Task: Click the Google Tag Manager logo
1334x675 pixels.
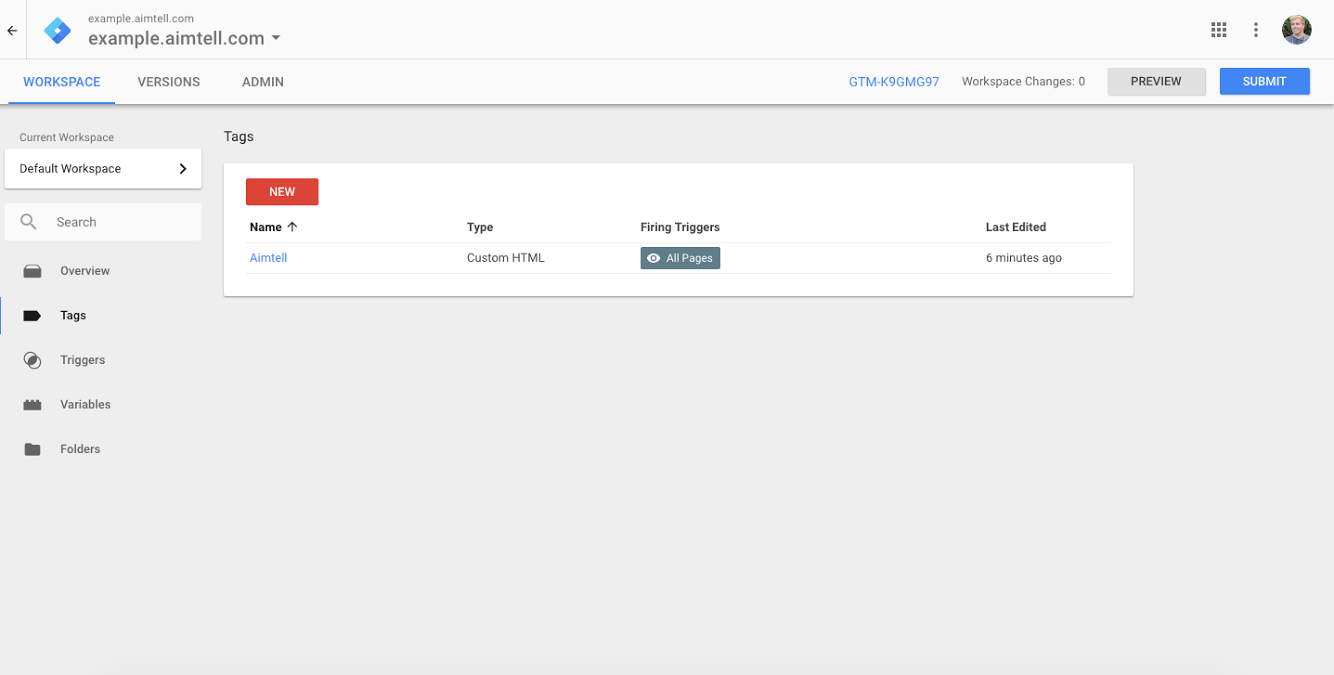Action: [57, 31]
